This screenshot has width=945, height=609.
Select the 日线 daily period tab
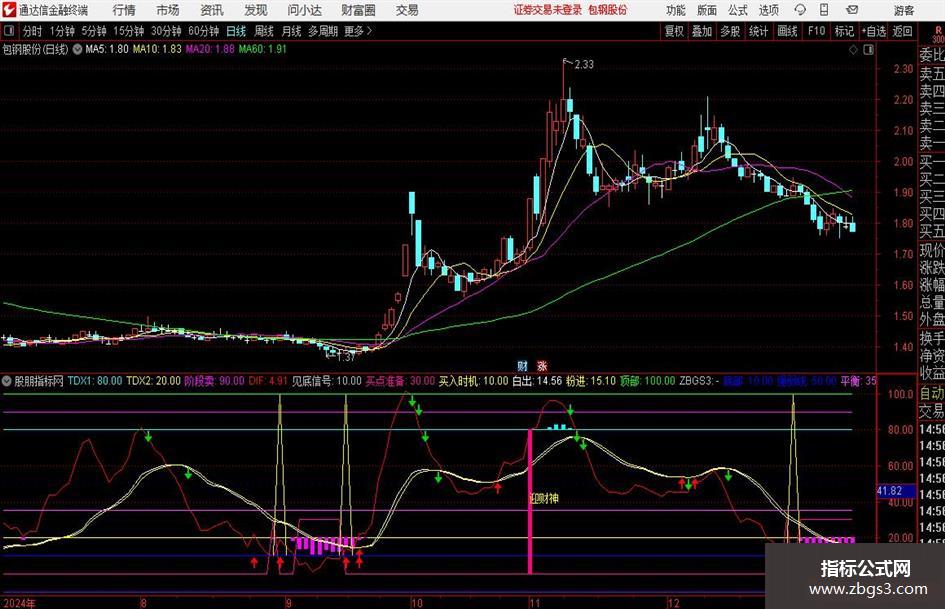tap(236, 31)
